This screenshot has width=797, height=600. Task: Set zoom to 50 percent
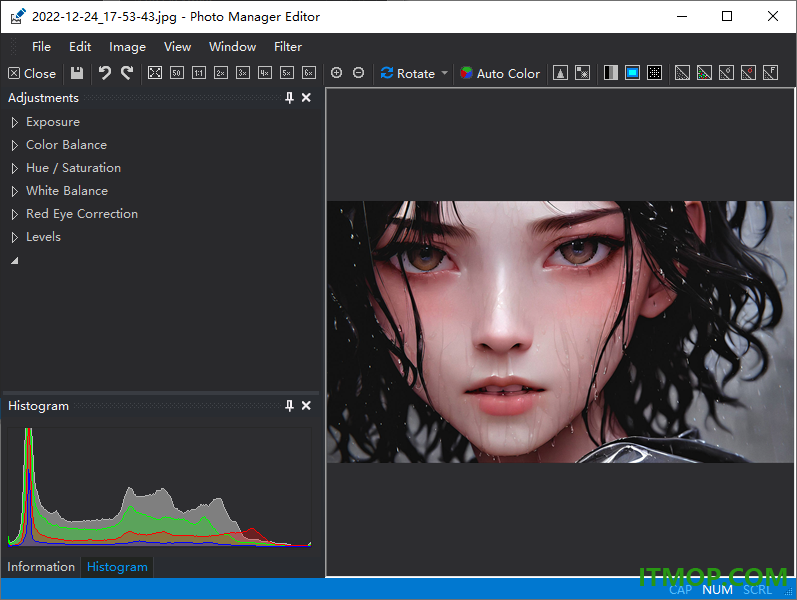tap(177, 73)
